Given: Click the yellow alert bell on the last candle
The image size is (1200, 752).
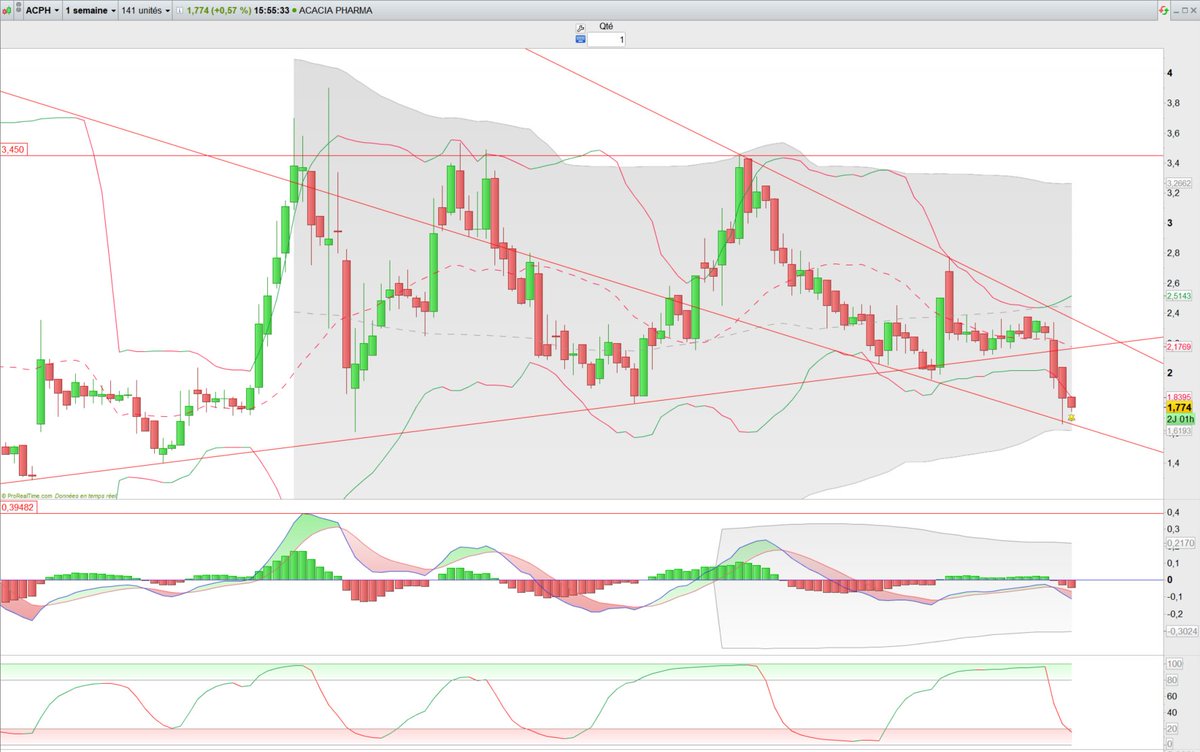Looking at the screenshot, I should coord(1071,417).
